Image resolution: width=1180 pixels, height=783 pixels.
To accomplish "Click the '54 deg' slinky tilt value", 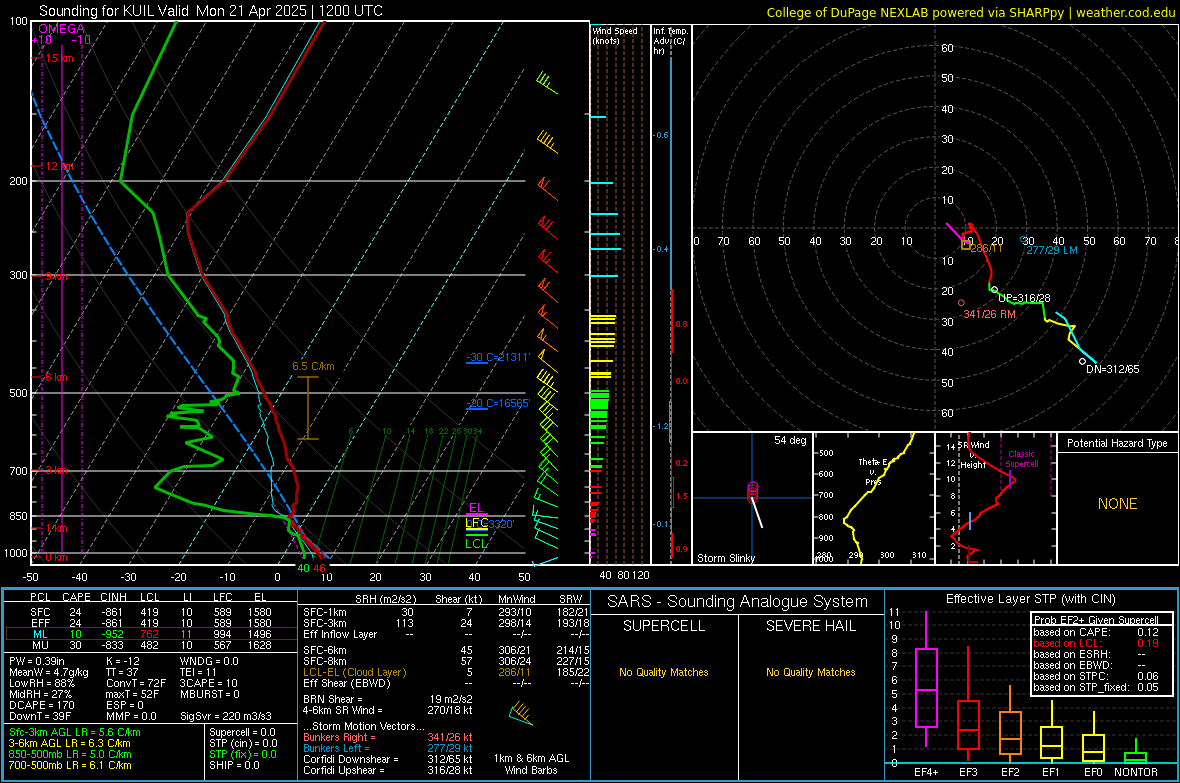I will click(x=790, y=440).
